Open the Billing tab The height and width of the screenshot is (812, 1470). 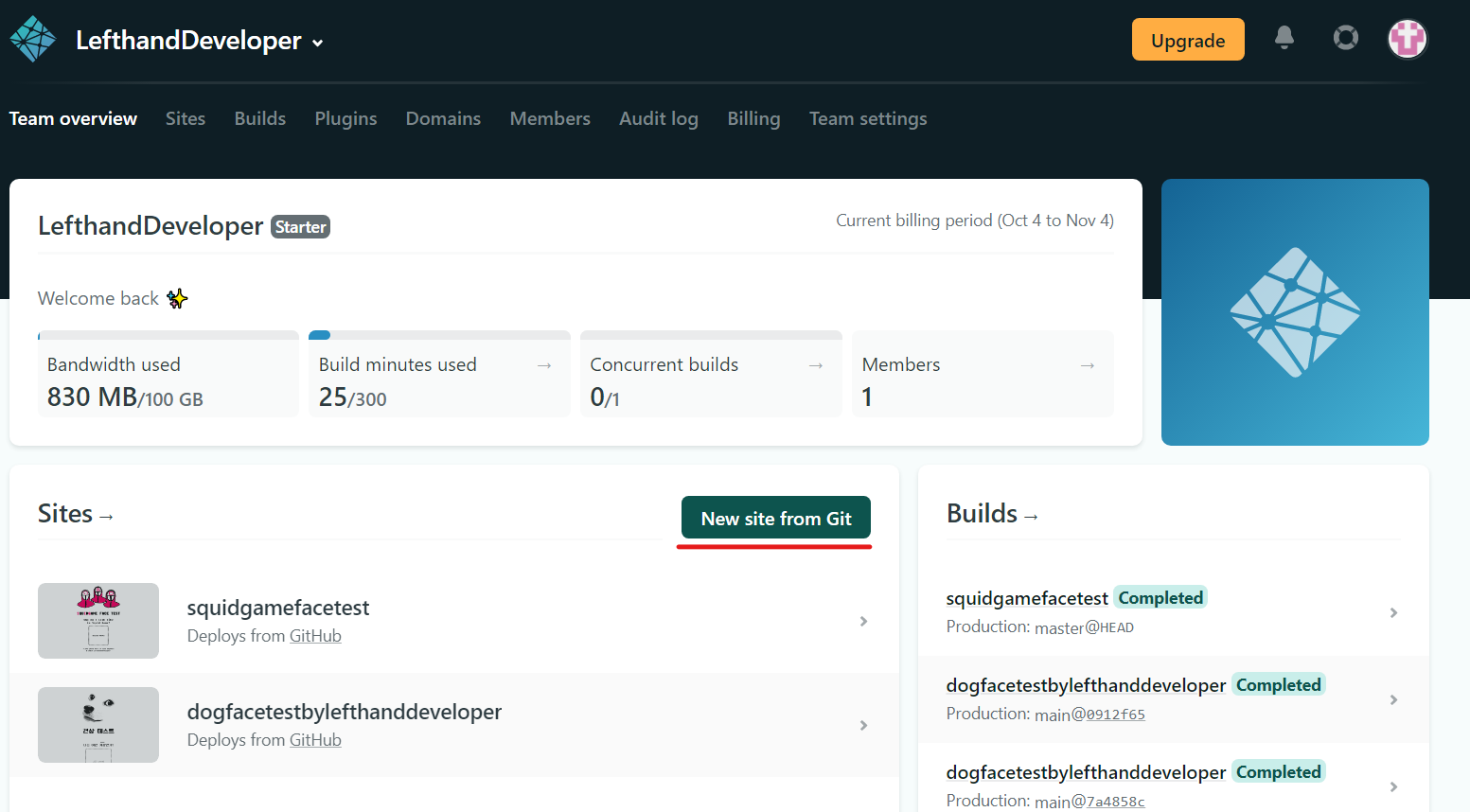(x=753, y=118)
